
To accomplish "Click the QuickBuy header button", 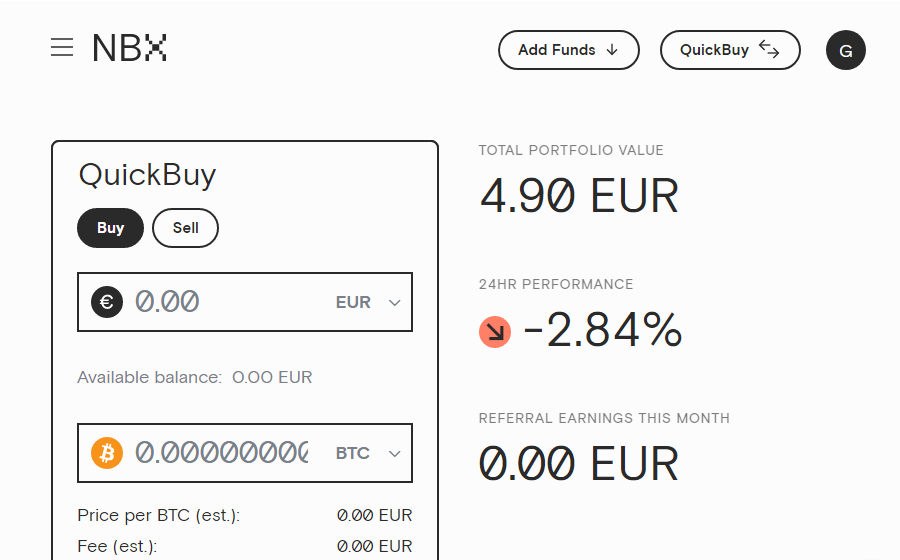I will pos(730,50).
